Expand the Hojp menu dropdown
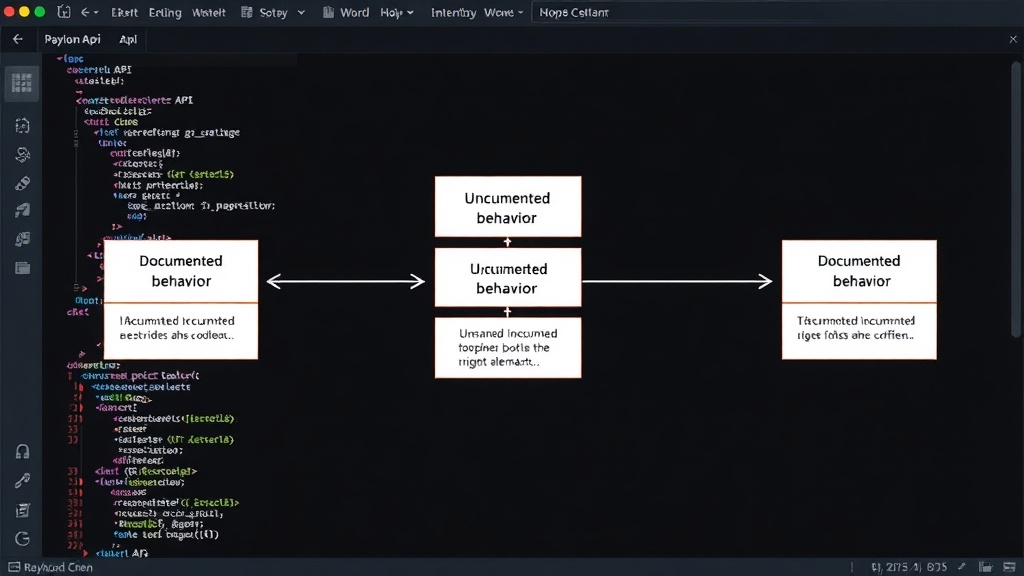This screenshot has width=1024, height=576. tap(410, 12)
